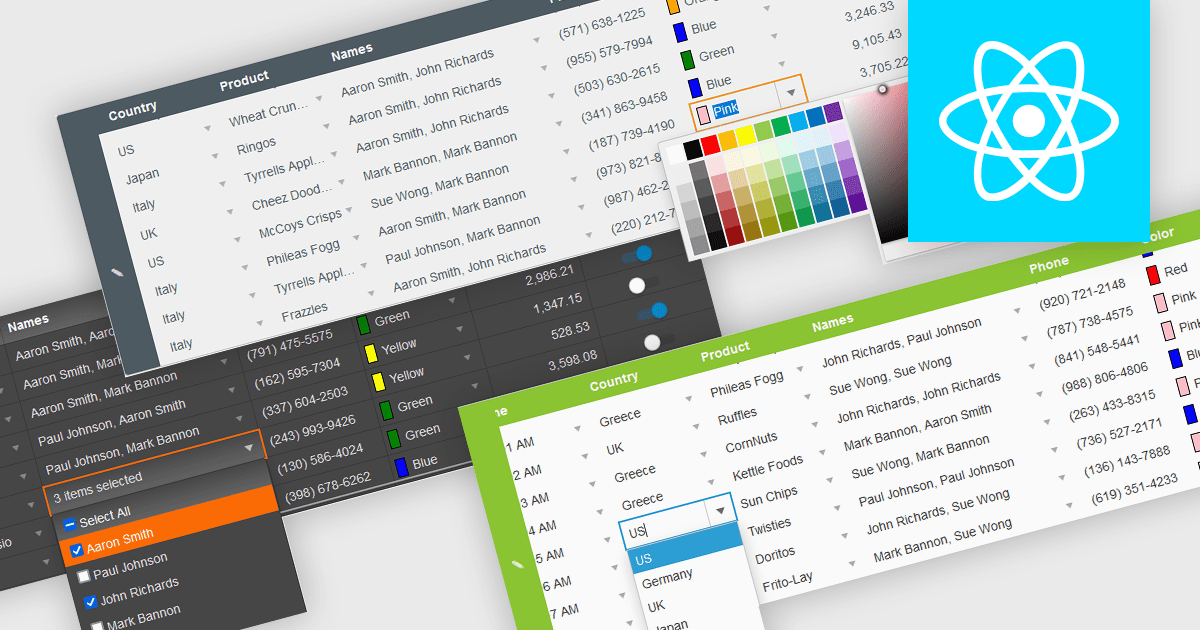Image resolution: width=1200 pixels, height=630 pixels.
Task: Click the yellow color box next to (162) 595-7304
Action: click(x=370, y=352)
